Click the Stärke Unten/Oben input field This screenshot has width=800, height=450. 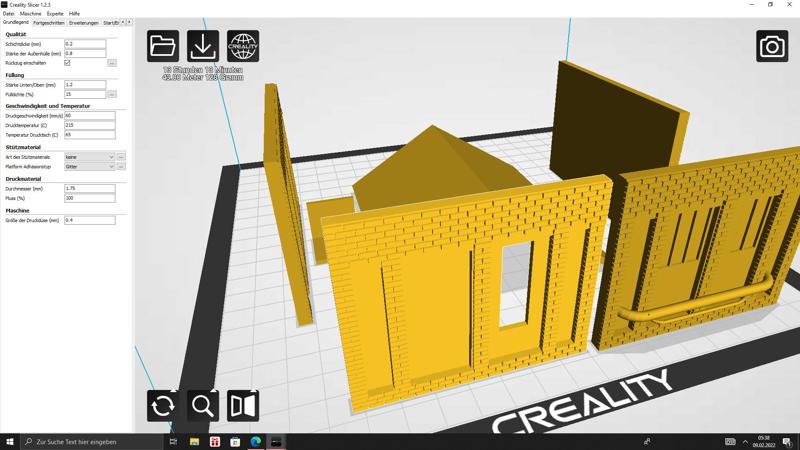click(x=85, y=85)
